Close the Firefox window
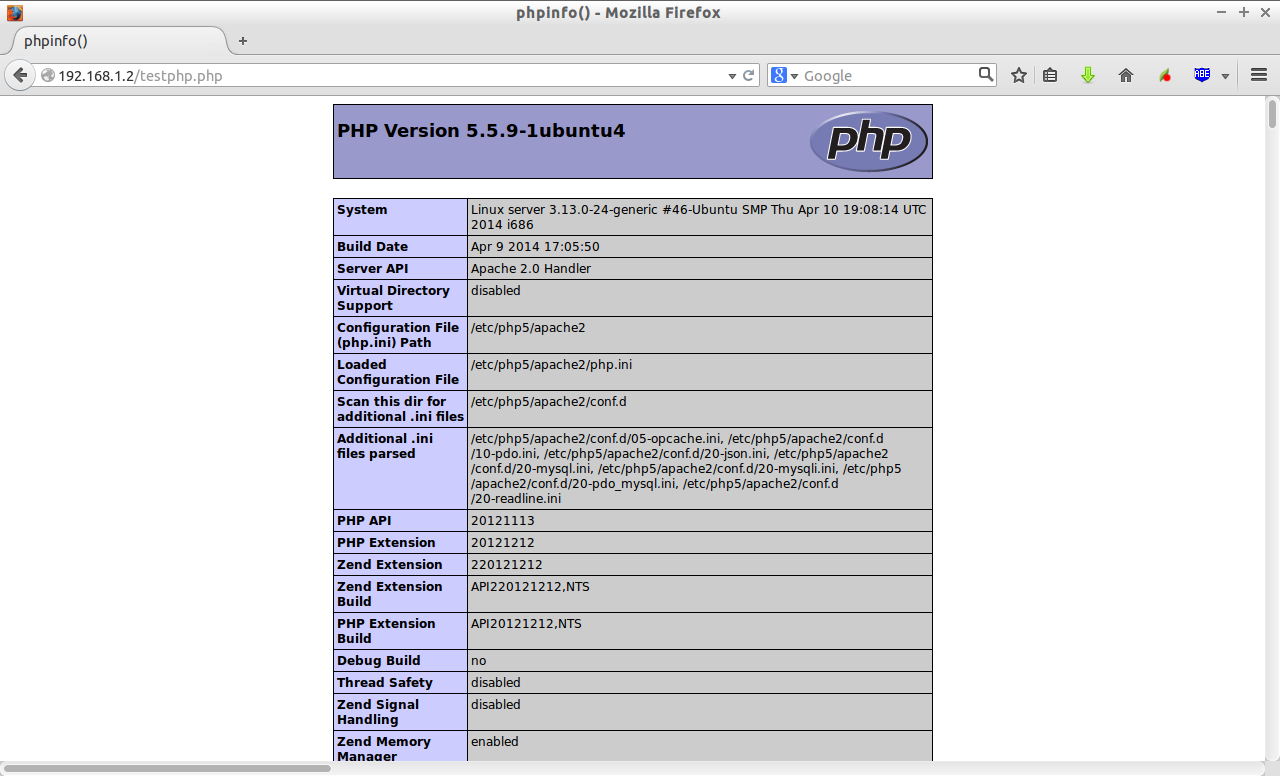This screenshot has width=1280, height=776. [1264, 13]
